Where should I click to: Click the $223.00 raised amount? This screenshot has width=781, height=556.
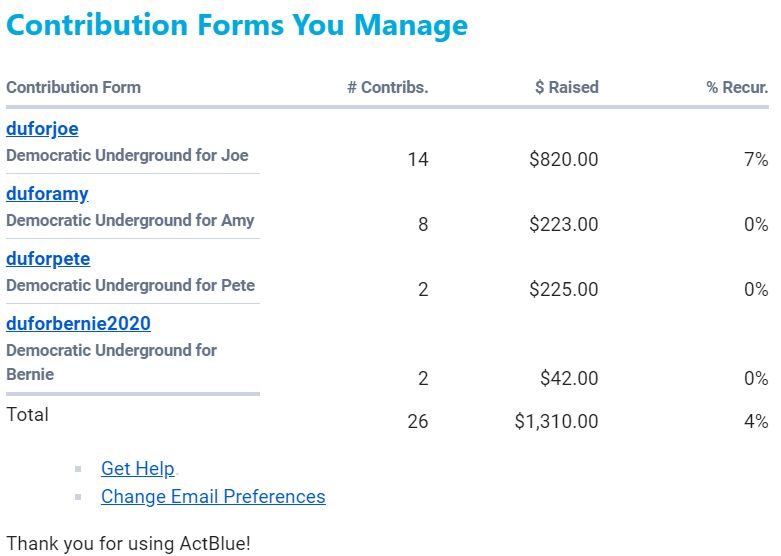pyautogui.click(x=564, y=225)
